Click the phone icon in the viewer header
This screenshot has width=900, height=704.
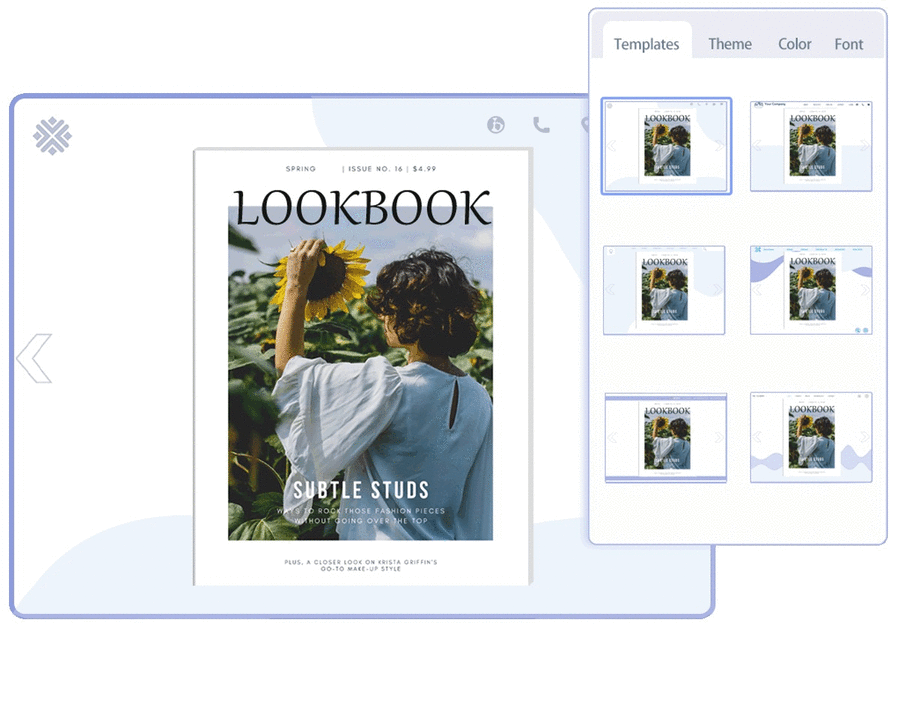point(541,125)
